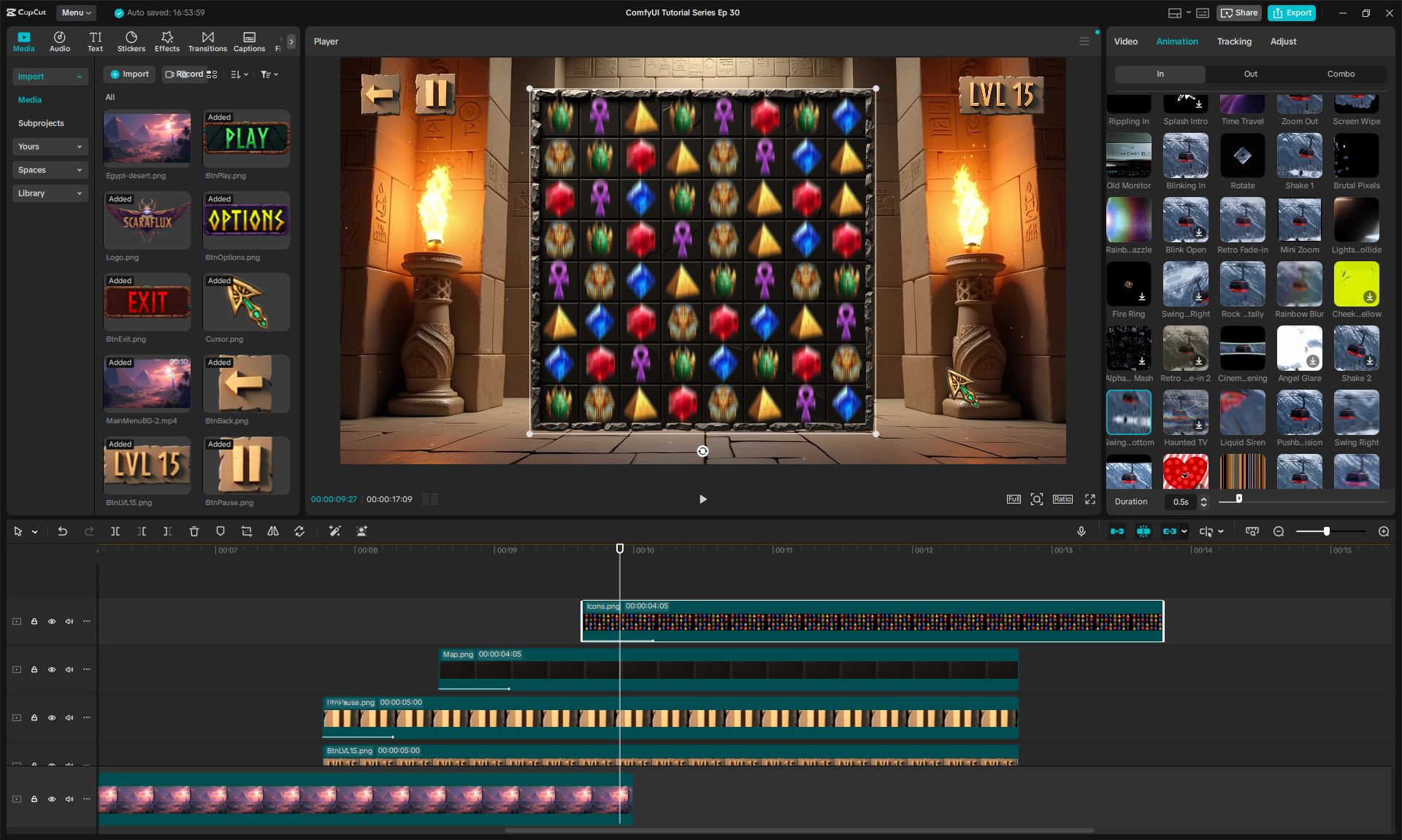Lock the Map.png track

(34, 670)
